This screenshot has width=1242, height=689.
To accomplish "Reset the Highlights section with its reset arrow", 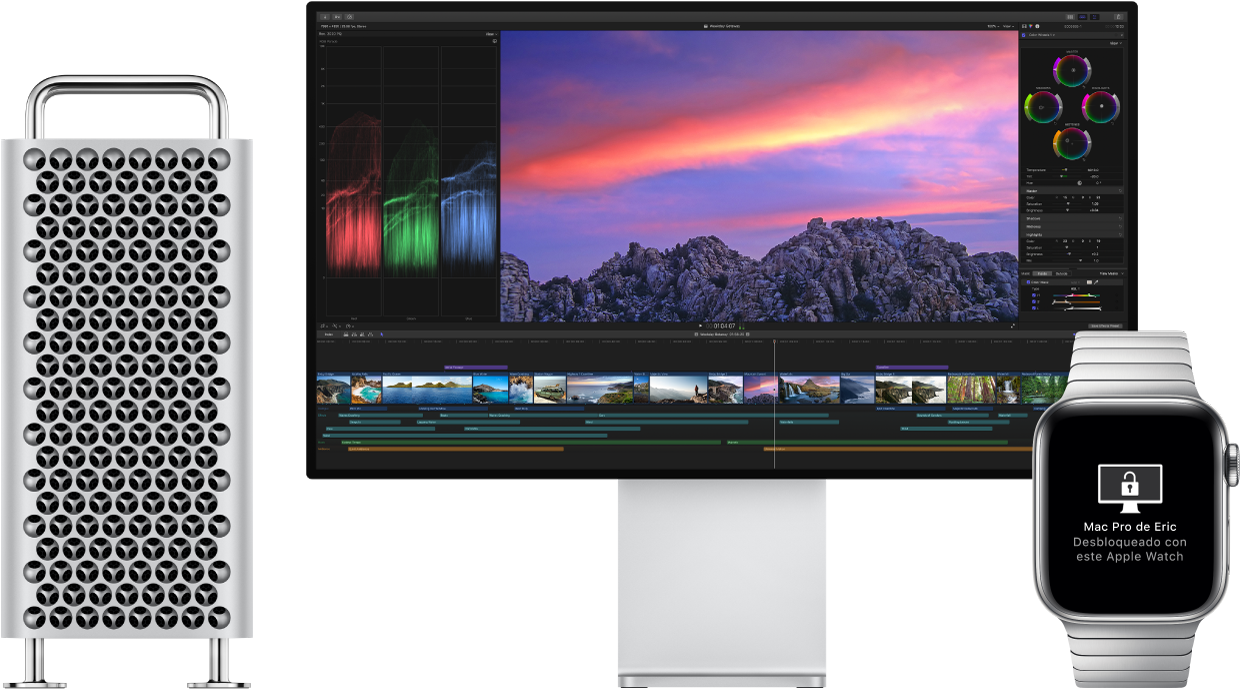I will click(1121, 234).
